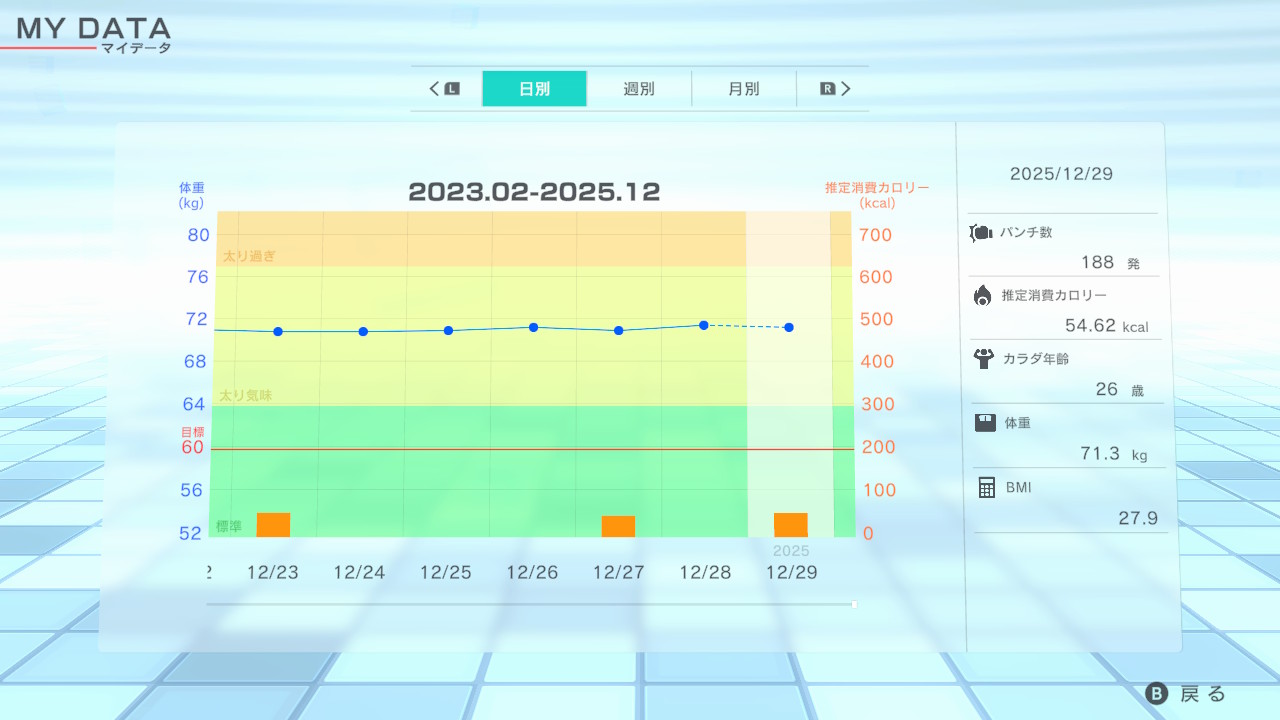Go to previous view with left chevron

(435, 89)
